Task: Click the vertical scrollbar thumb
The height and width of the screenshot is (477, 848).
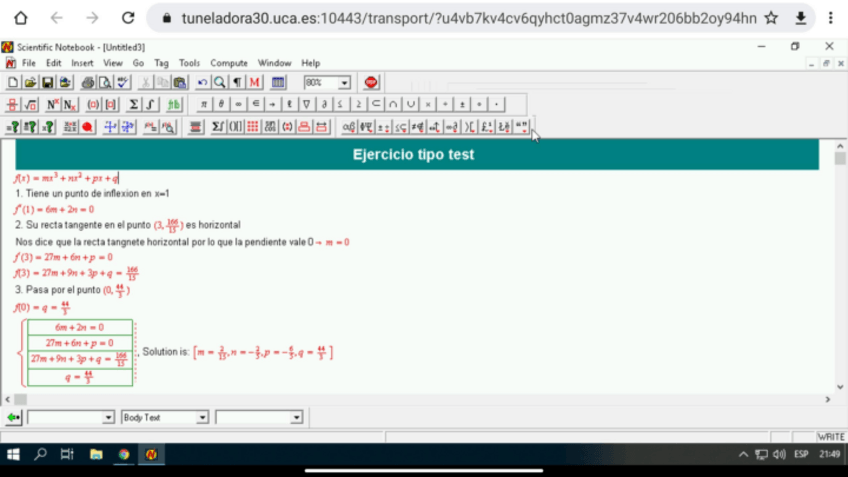Action: [x=839, y=158]
